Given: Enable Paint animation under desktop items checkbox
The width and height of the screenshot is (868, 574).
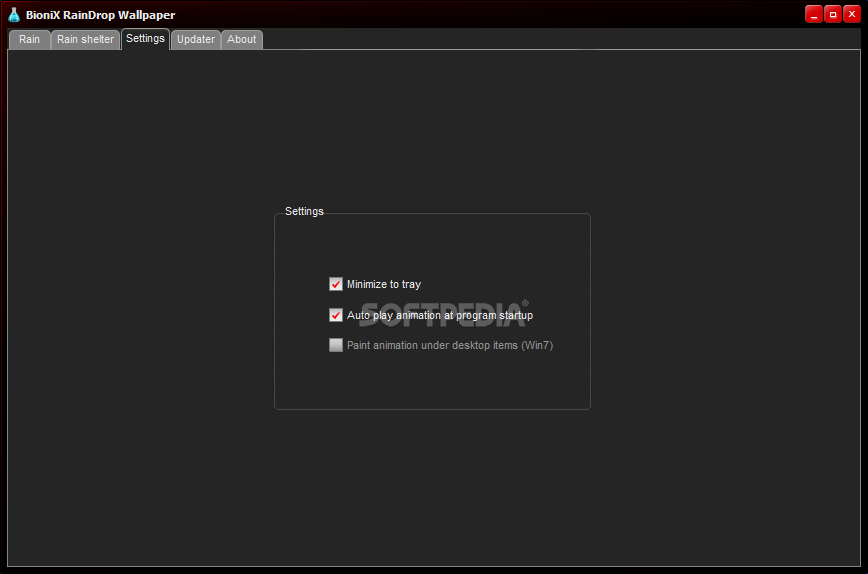Looking at the screenshot, I should tap(335, 345).
